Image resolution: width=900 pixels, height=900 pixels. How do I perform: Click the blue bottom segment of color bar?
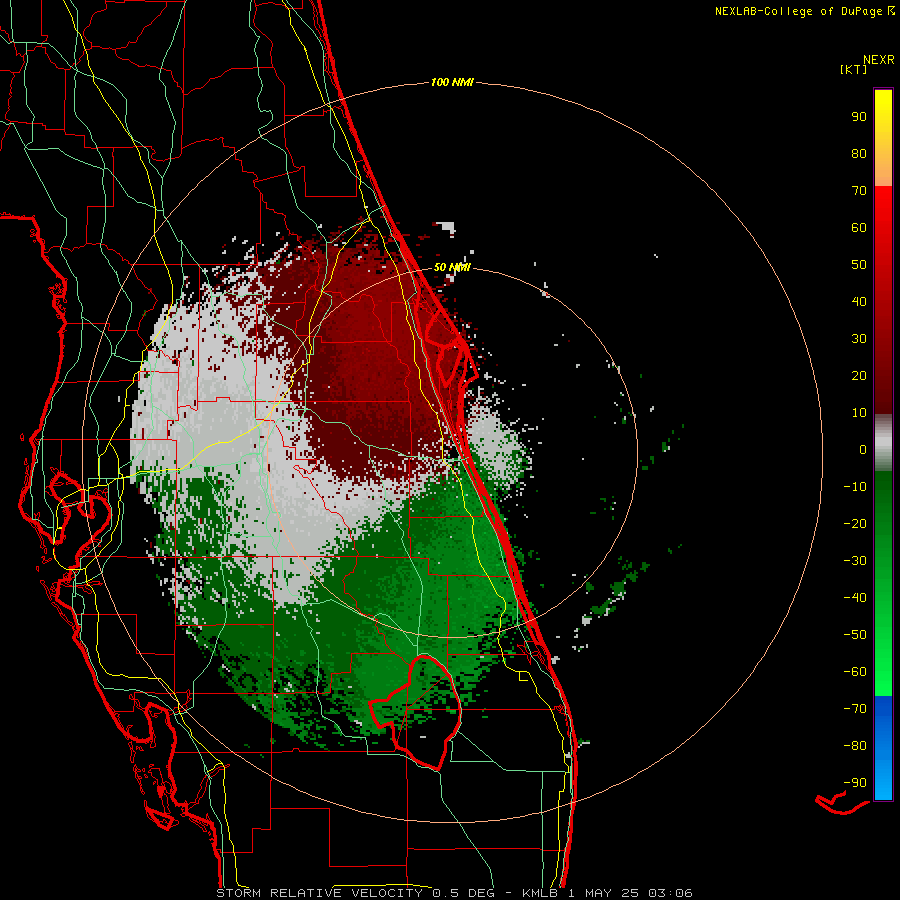(883, 747)
